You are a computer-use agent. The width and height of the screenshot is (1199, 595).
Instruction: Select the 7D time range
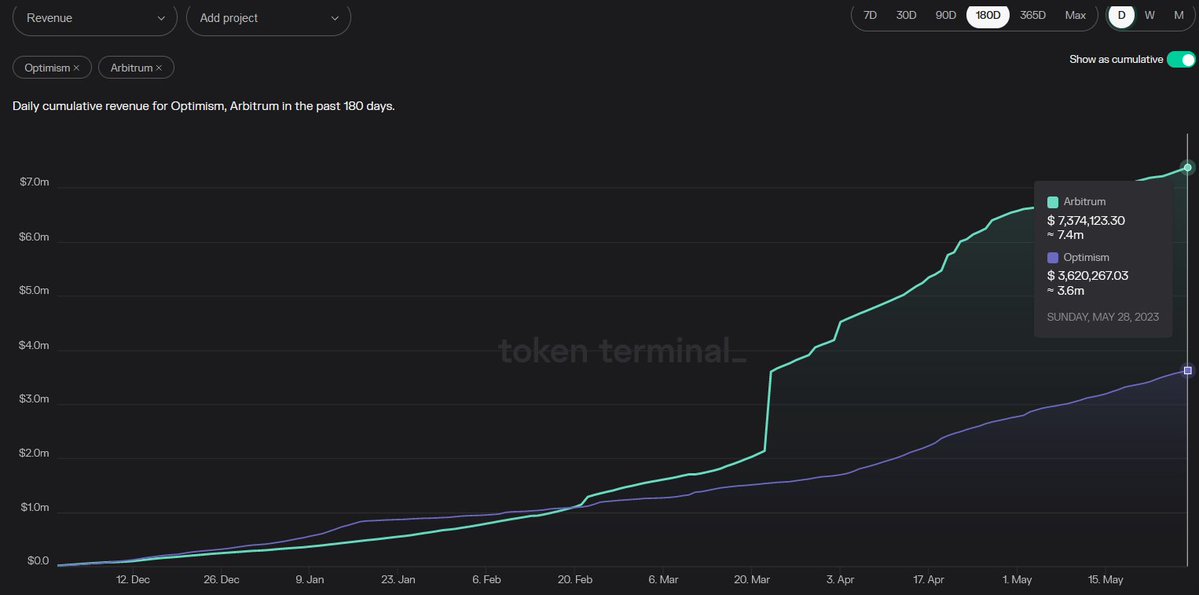tap(869, 15)
